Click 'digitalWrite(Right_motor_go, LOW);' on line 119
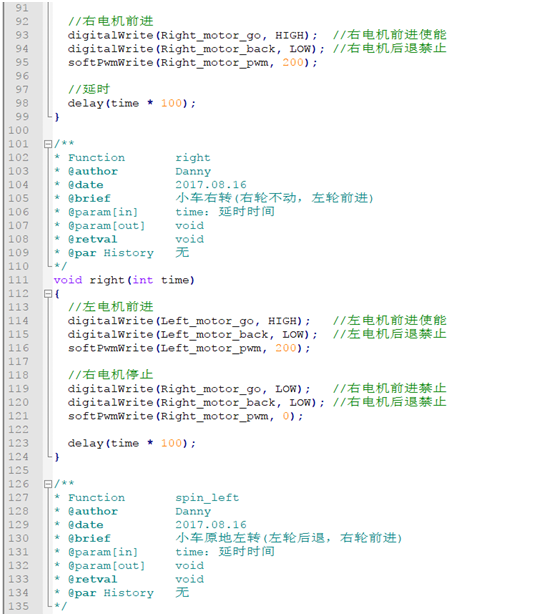This screenshot has width=557, height=616. [x=189, y=389]
